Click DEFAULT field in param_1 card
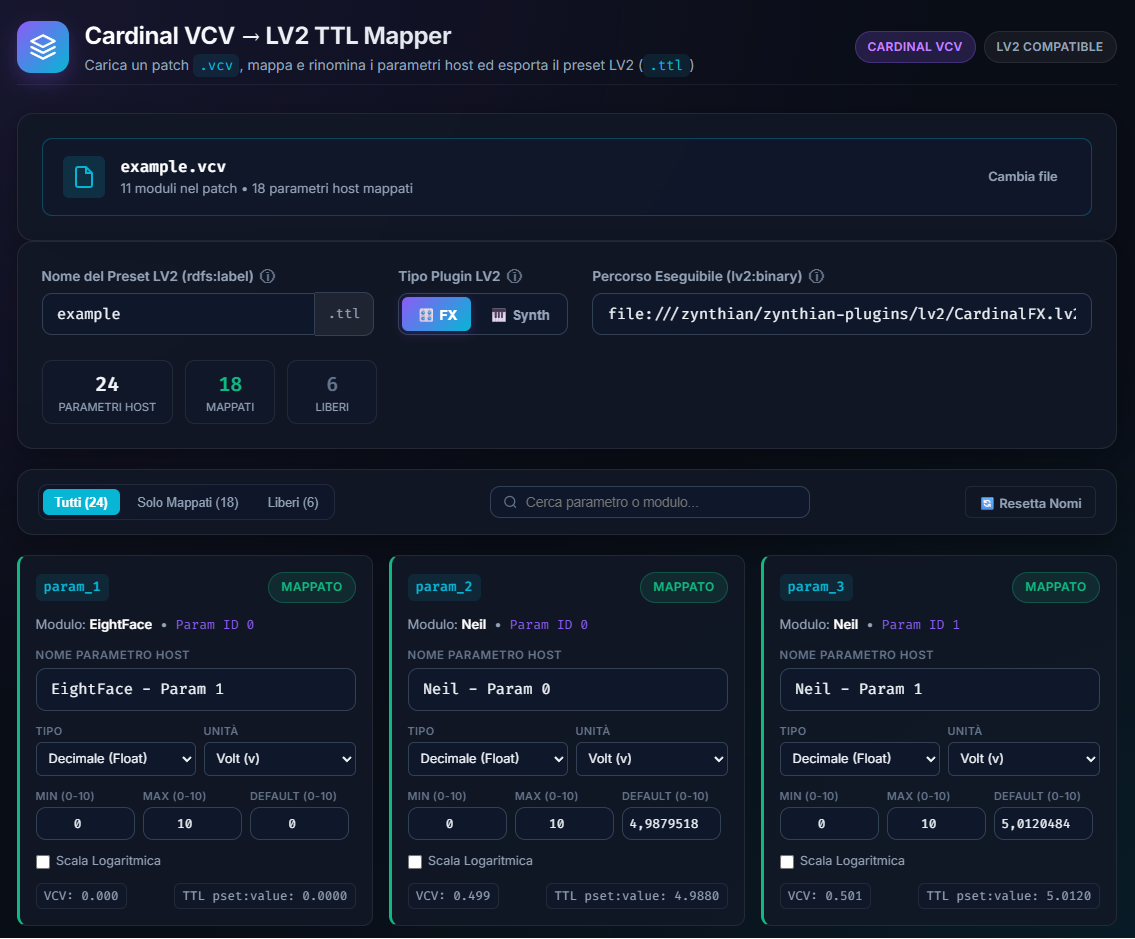Image resolution: width=1135 pixels, height=939 pixels. coord(300,824)
